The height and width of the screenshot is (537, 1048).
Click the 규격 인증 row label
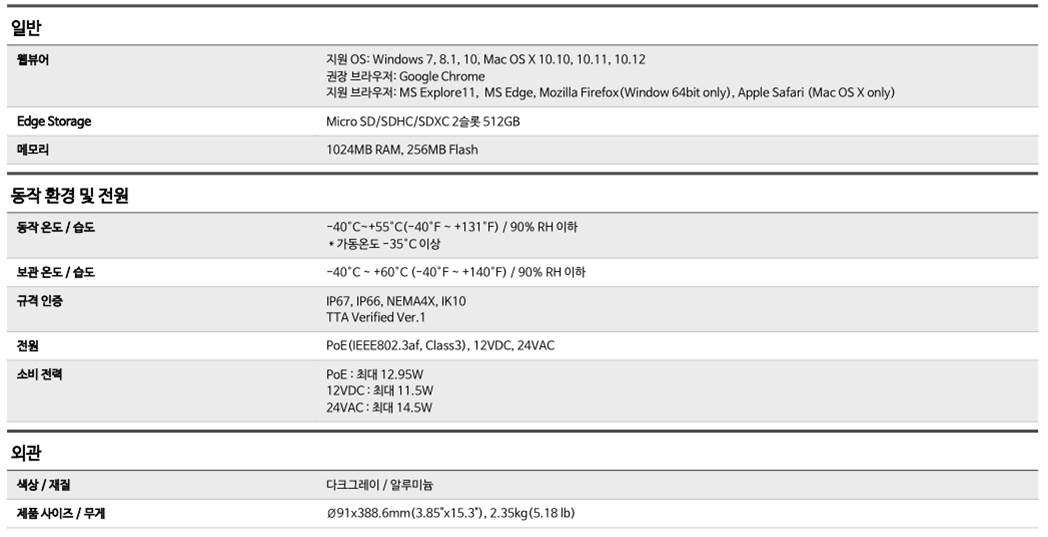tap(39, 301)
